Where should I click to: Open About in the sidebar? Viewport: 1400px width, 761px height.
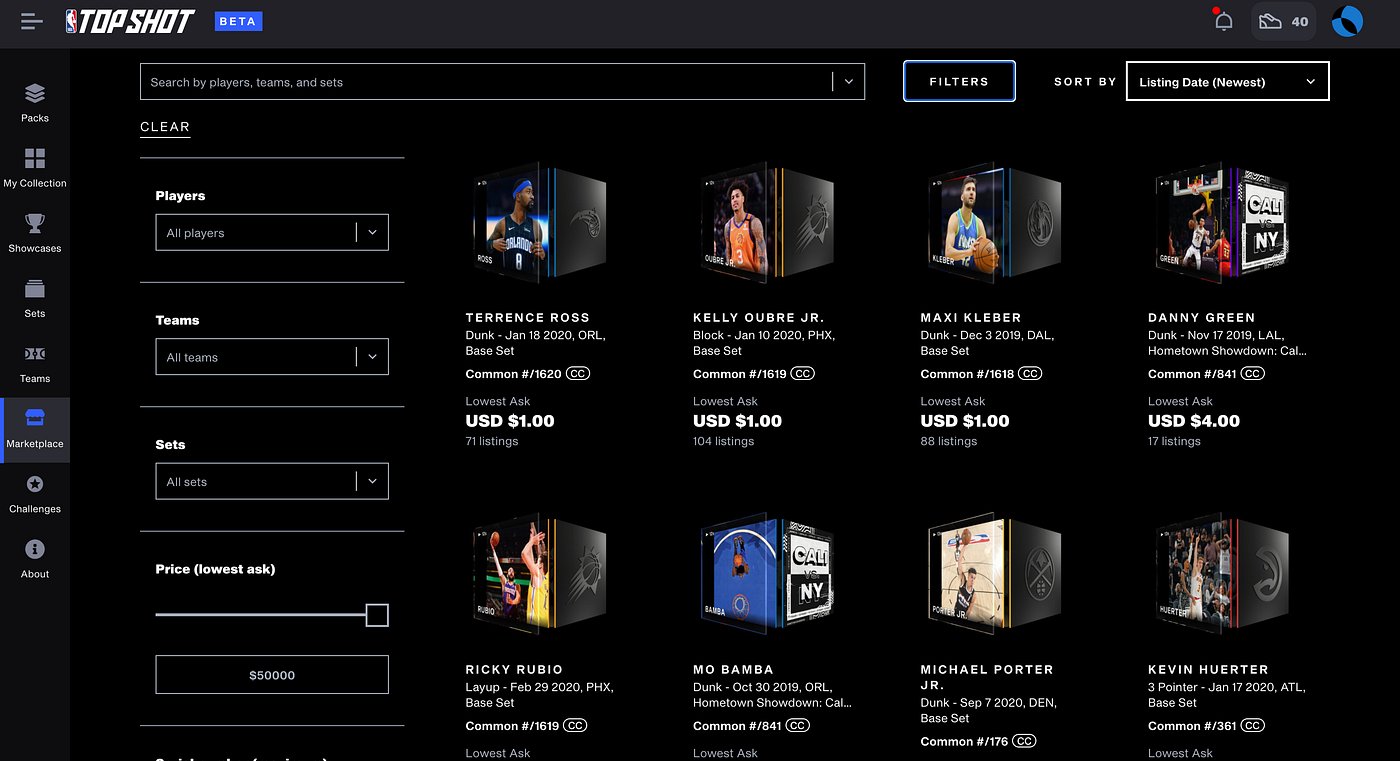pos(35,559)
